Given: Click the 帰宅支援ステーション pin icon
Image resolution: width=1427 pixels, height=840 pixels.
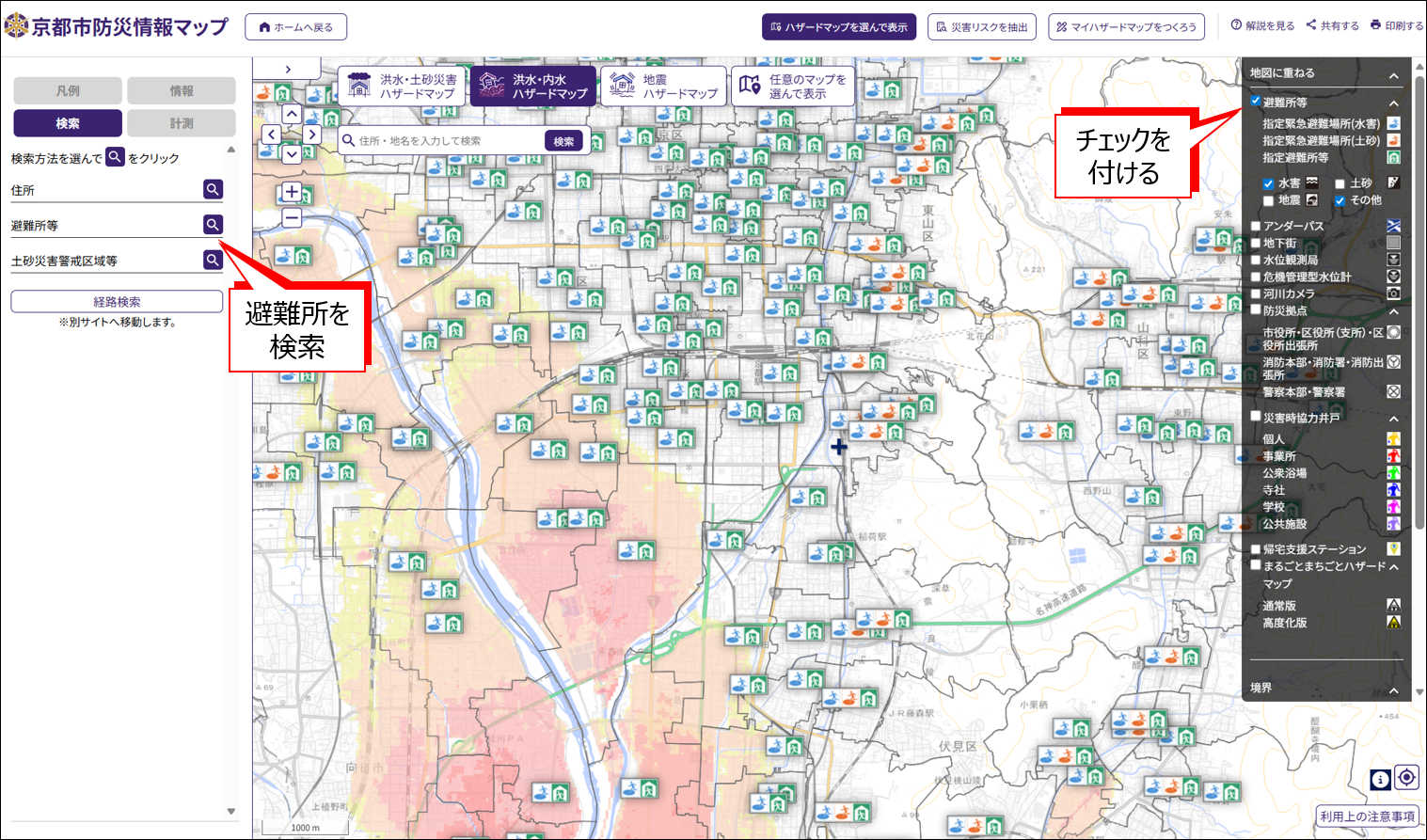Looking at the screenshot, I should point(1393,548).
